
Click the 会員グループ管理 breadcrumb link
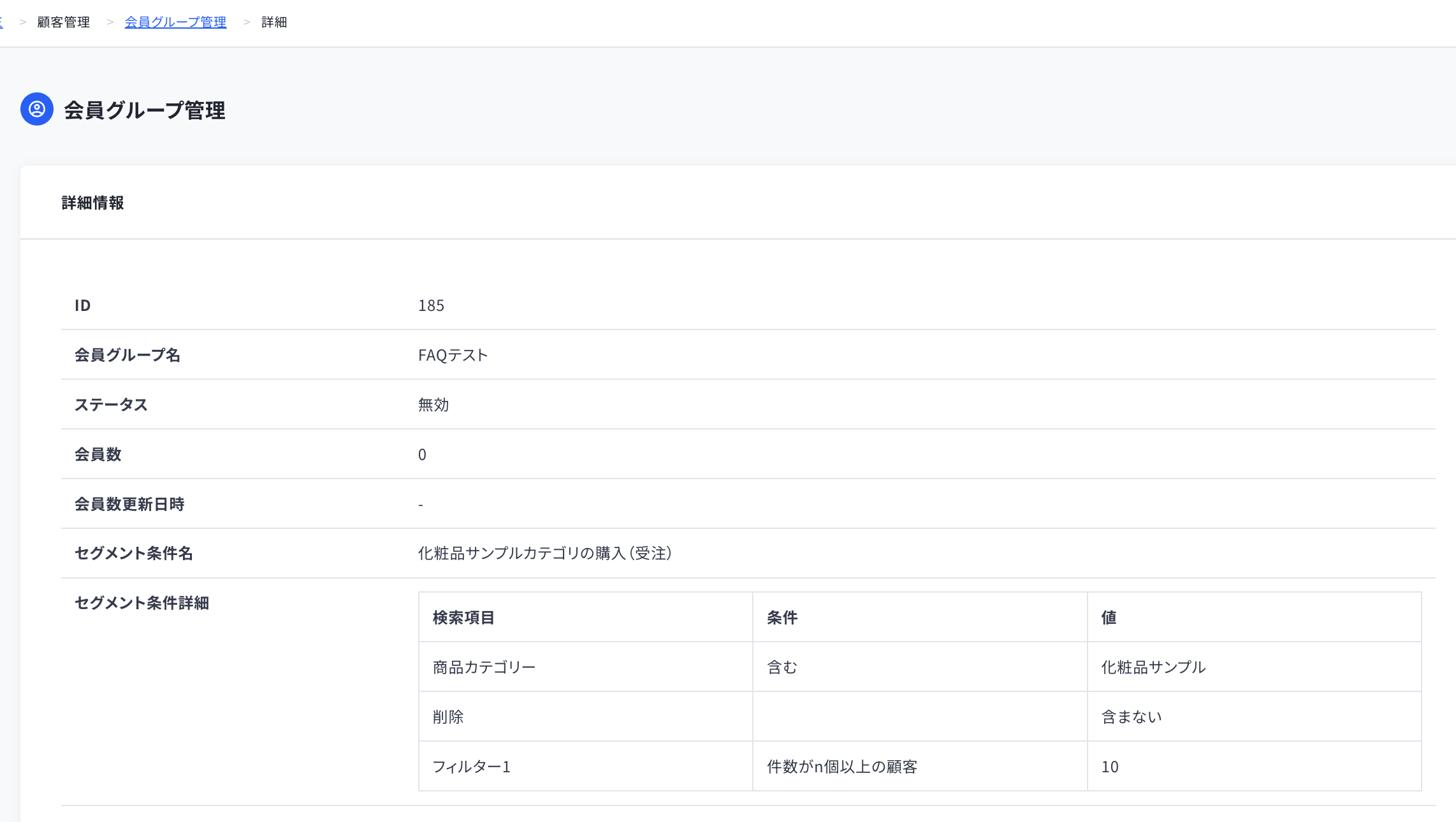[x=175, y=22]
